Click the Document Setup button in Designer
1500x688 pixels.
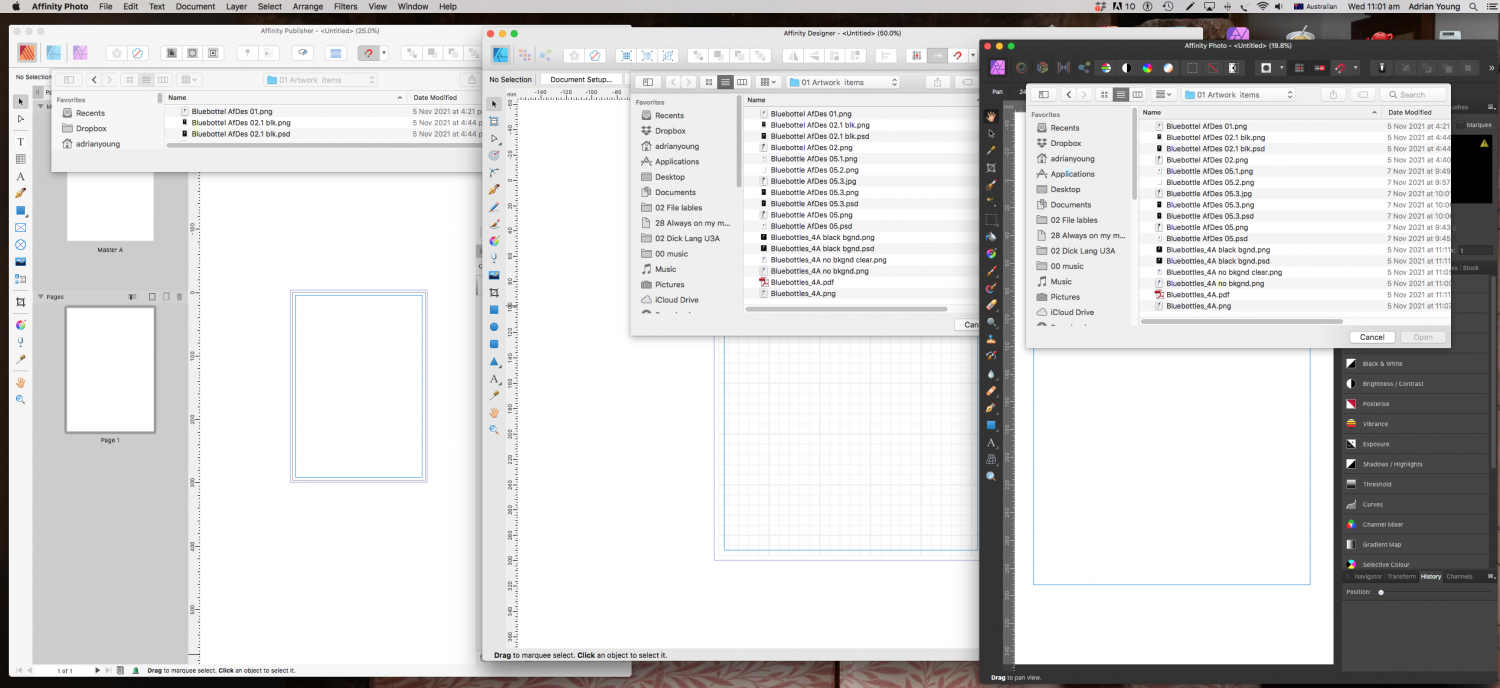click(583, 79)
